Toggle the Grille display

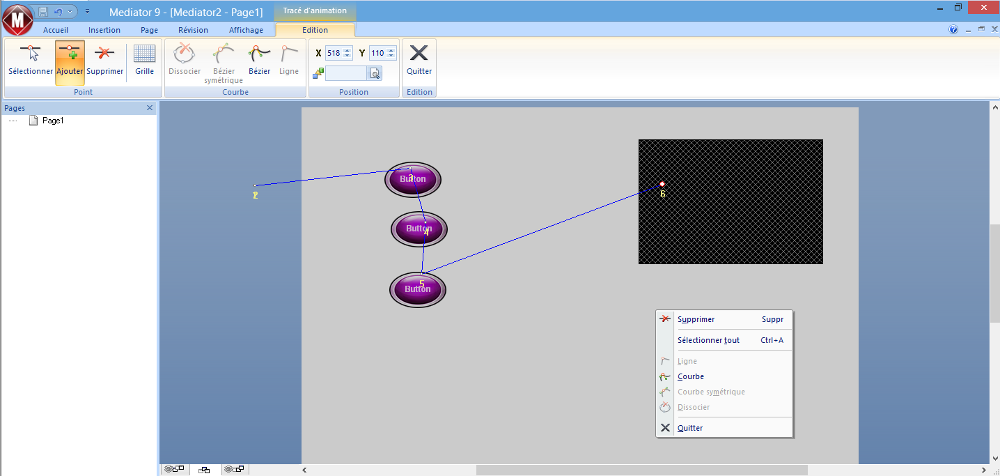coord(145,60)
